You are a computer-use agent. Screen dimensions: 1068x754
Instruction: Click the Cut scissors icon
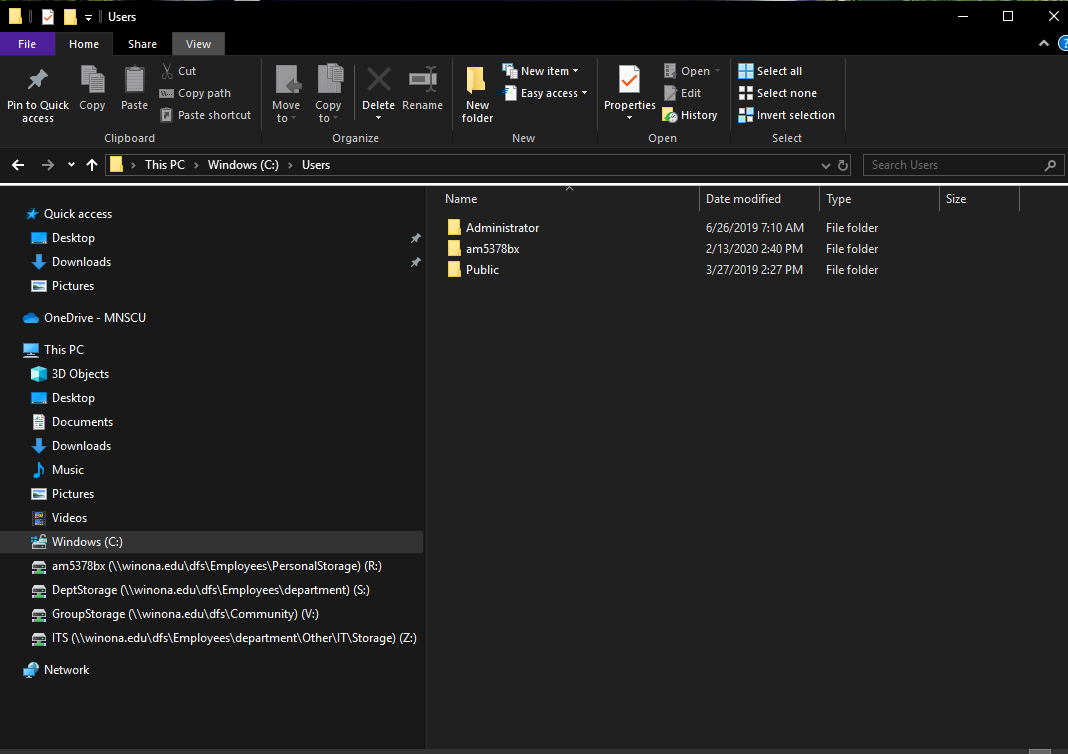tap(168, 71)
